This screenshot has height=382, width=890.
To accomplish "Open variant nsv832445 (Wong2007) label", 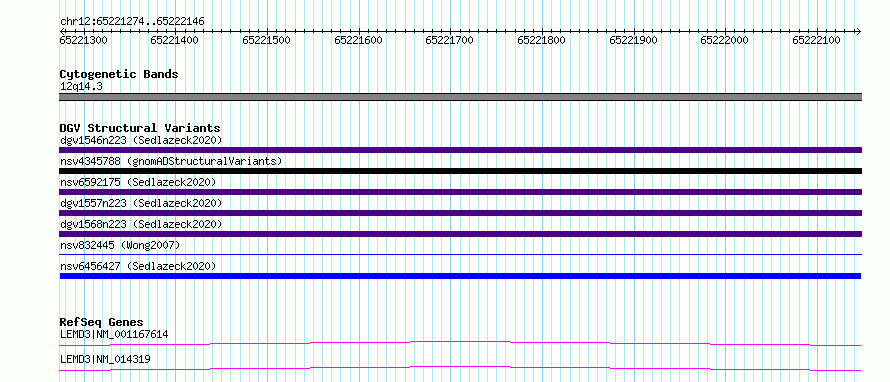I will pyautogui.click(x=120, y=245).
